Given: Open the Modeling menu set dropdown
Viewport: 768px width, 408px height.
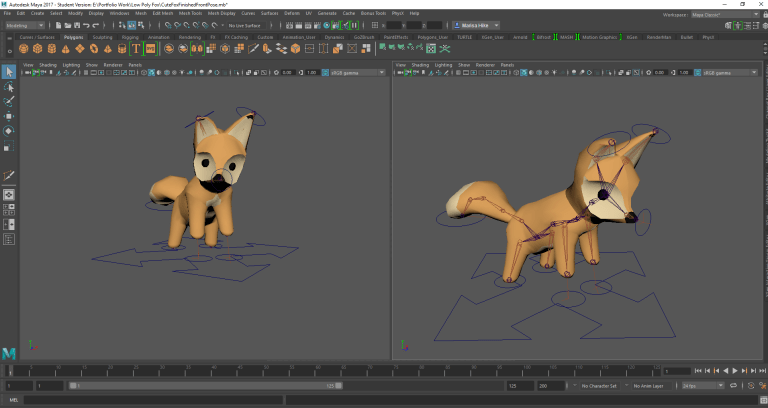Looking at the screenshot, I should [24, 25].
